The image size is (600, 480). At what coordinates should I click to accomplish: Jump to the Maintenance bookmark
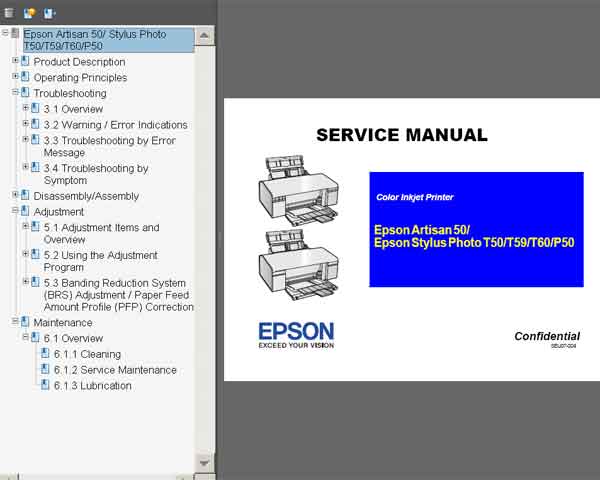pos(63,323)
